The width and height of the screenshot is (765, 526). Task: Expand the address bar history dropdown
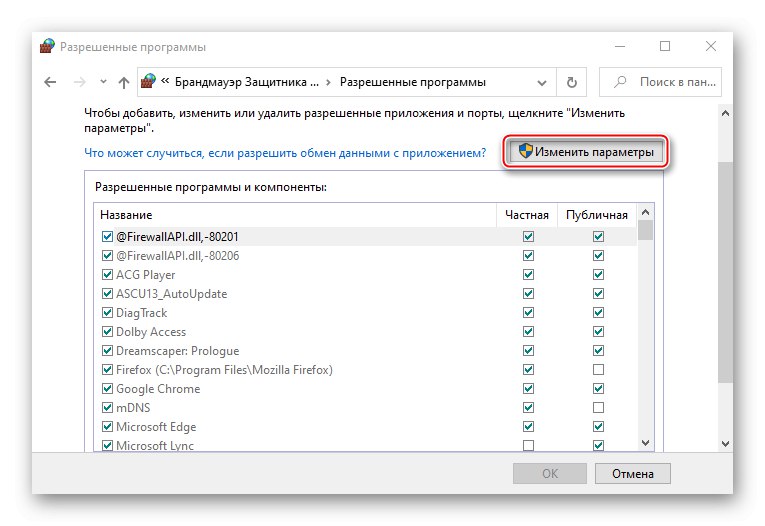click(542, 82)
